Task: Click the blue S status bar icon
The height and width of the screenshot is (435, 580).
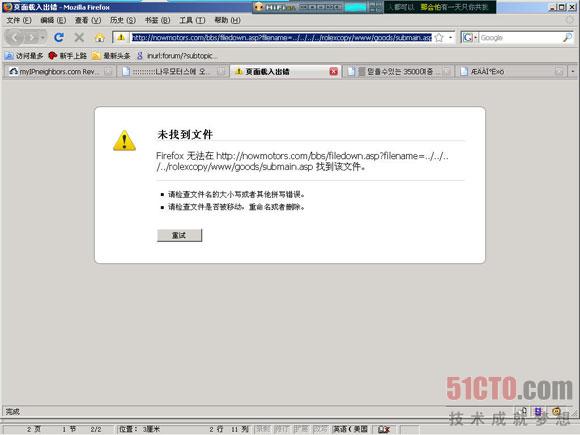Action: click(538, 411)
